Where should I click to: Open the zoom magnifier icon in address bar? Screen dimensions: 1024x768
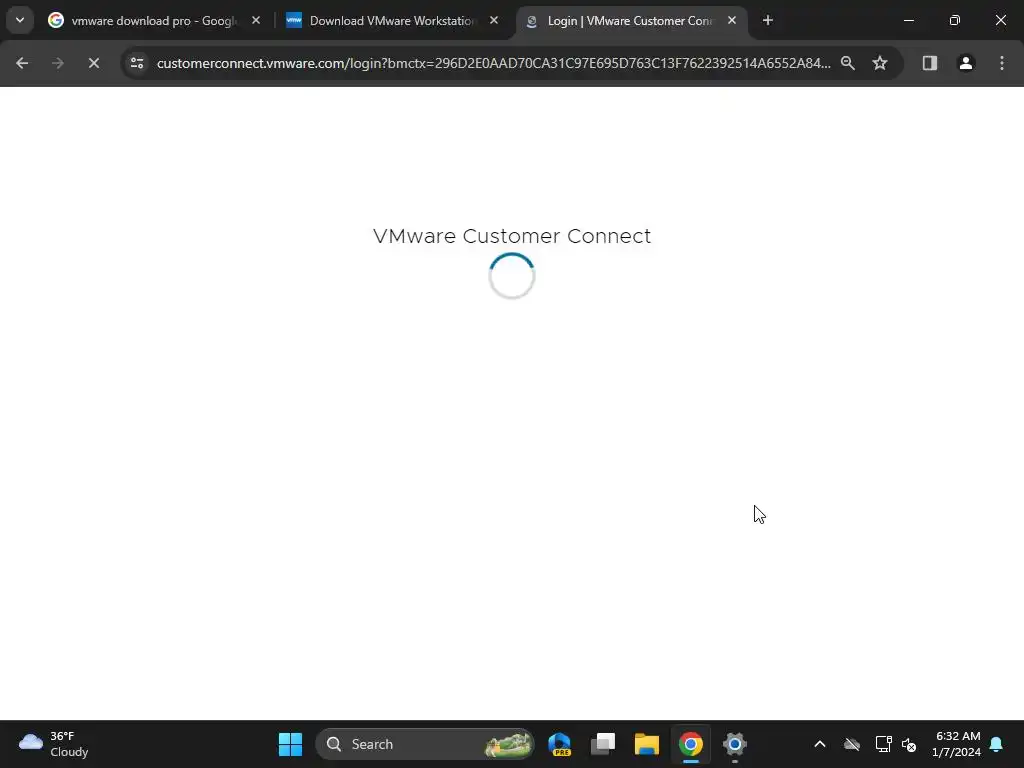tap(848, 63)
